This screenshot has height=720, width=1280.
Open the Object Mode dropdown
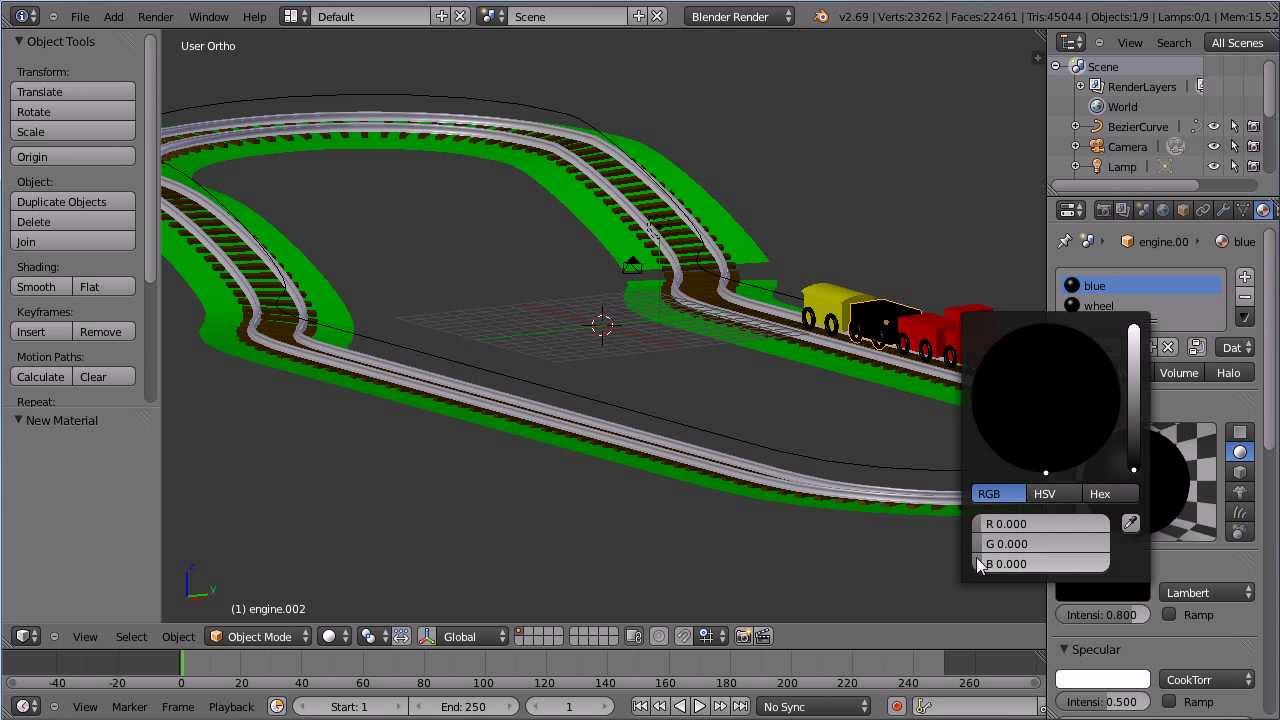[259, 636]
